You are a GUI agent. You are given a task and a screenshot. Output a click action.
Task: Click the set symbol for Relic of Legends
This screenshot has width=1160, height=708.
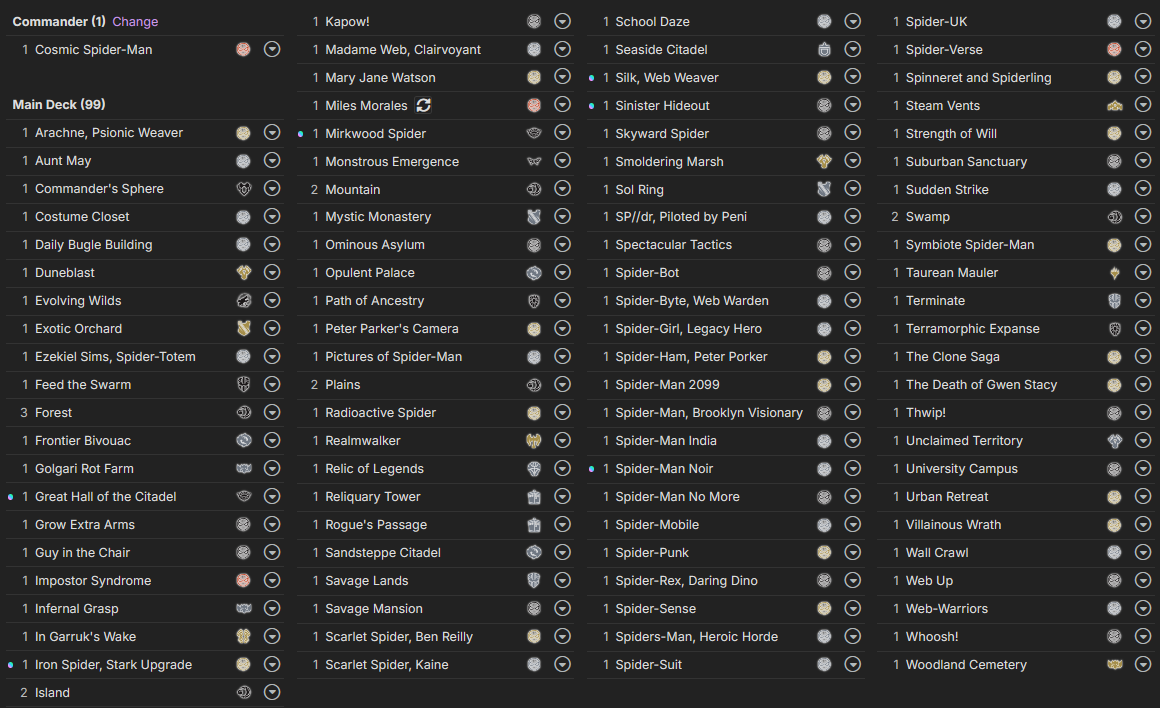(534, 468)
